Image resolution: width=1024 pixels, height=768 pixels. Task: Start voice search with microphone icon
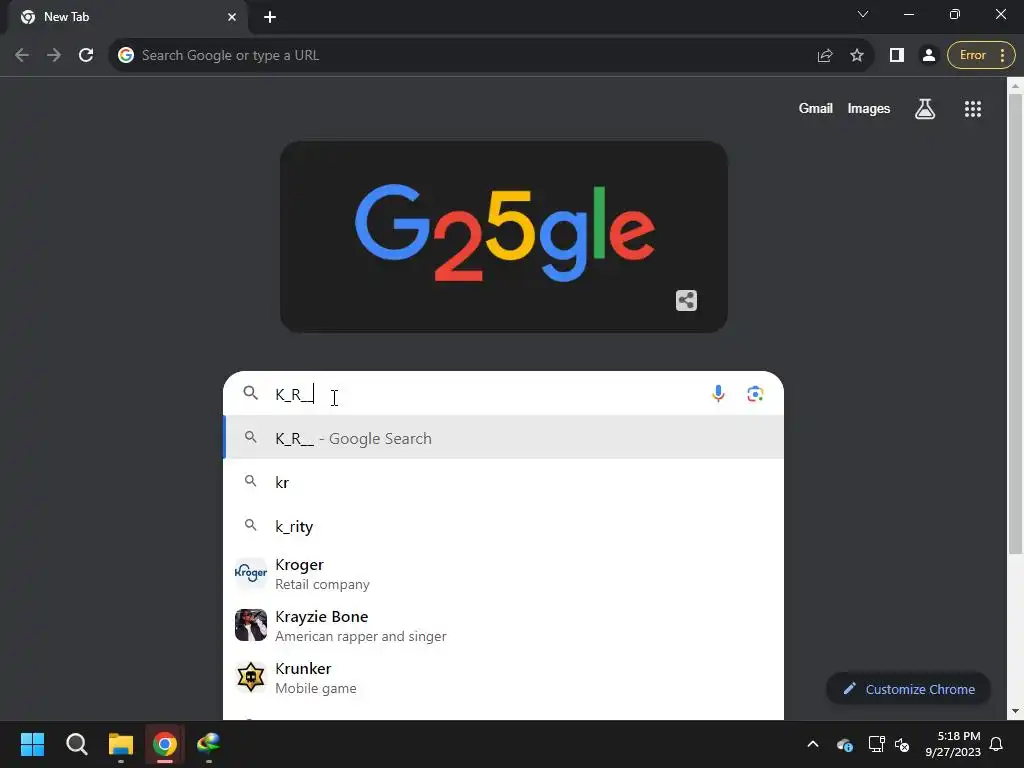pyautogui.click(x=718, y=394)
